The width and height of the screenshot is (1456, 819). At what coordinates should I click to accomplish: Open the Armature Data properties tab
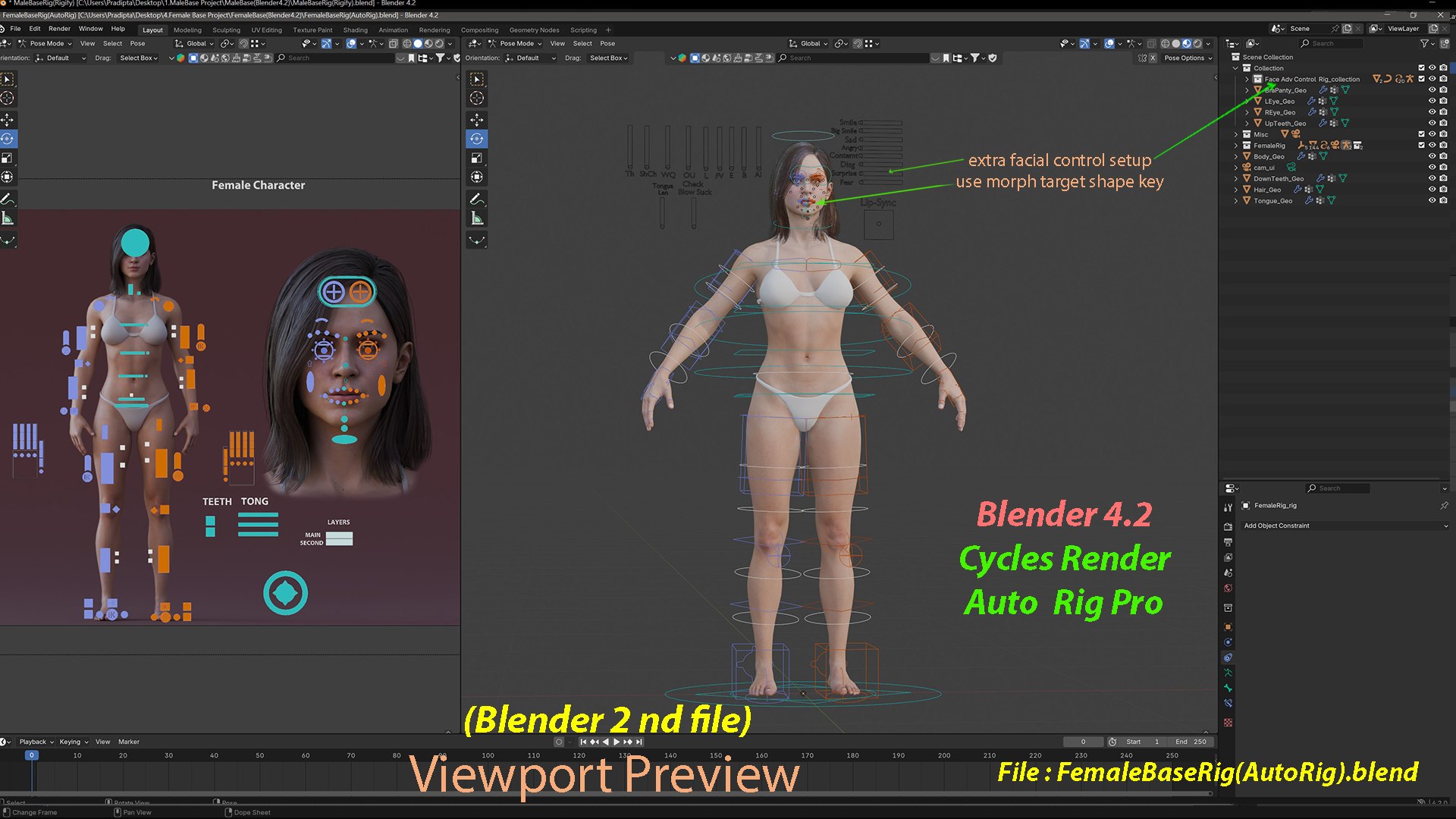[x=1228, y=673]
